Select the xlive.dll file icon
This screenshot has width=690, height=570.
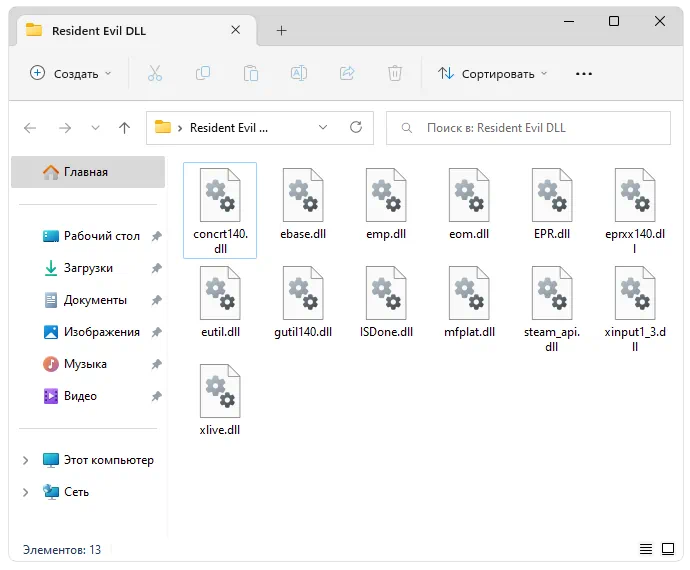(220, 391)
